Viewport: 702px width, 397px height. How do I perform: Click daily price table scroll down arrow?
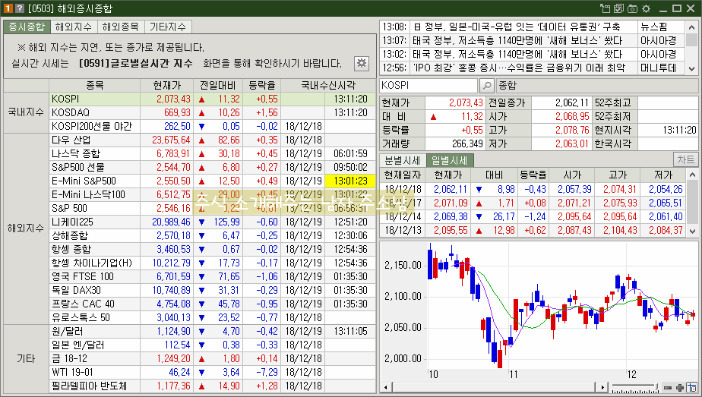click(692, 231)
